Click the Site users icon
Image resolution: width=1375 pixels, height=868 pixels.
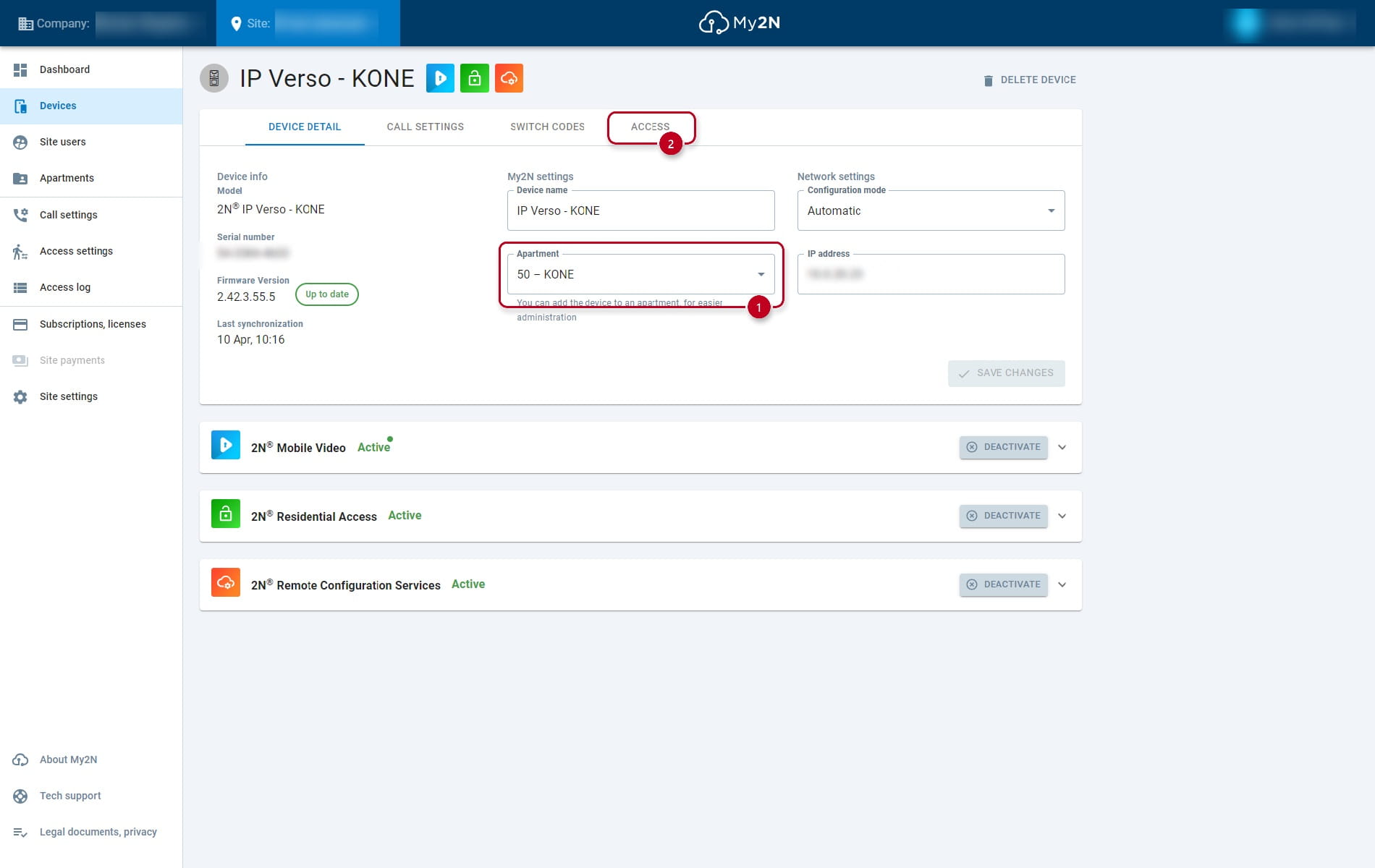[20, 142]
